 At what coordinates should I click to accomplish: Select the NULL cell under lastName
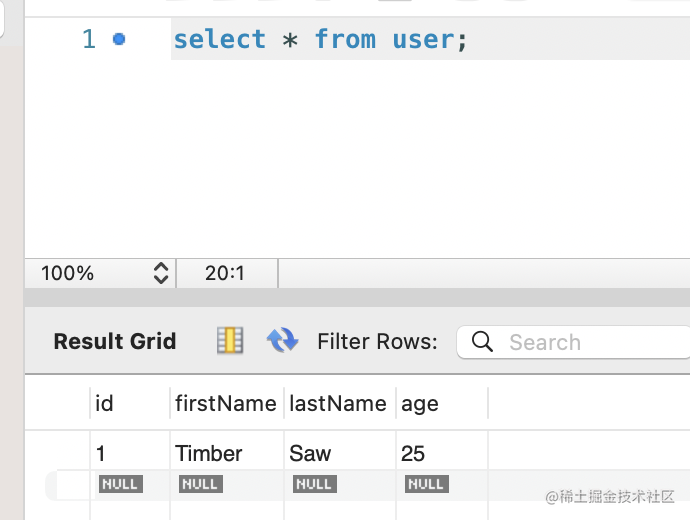[314, 484]
